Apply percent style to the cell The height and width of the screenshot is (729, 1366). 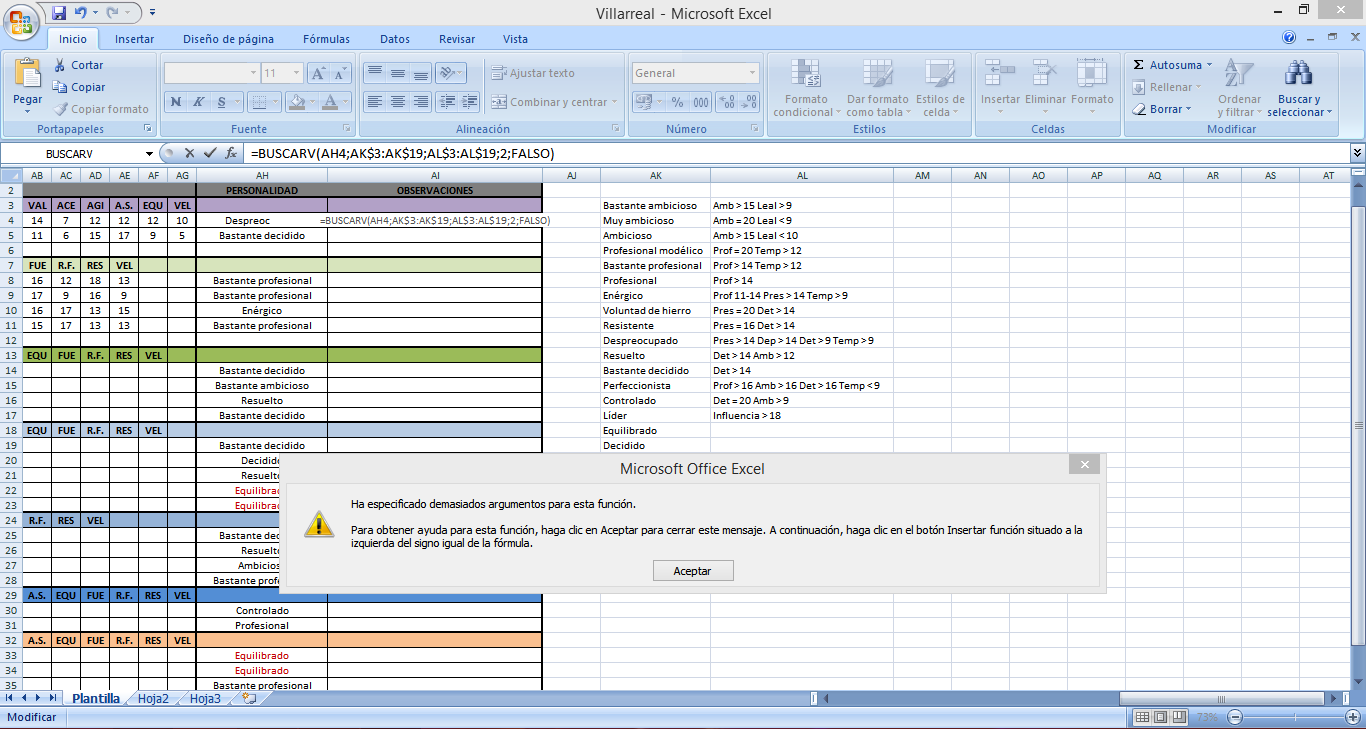click(677, 101)
